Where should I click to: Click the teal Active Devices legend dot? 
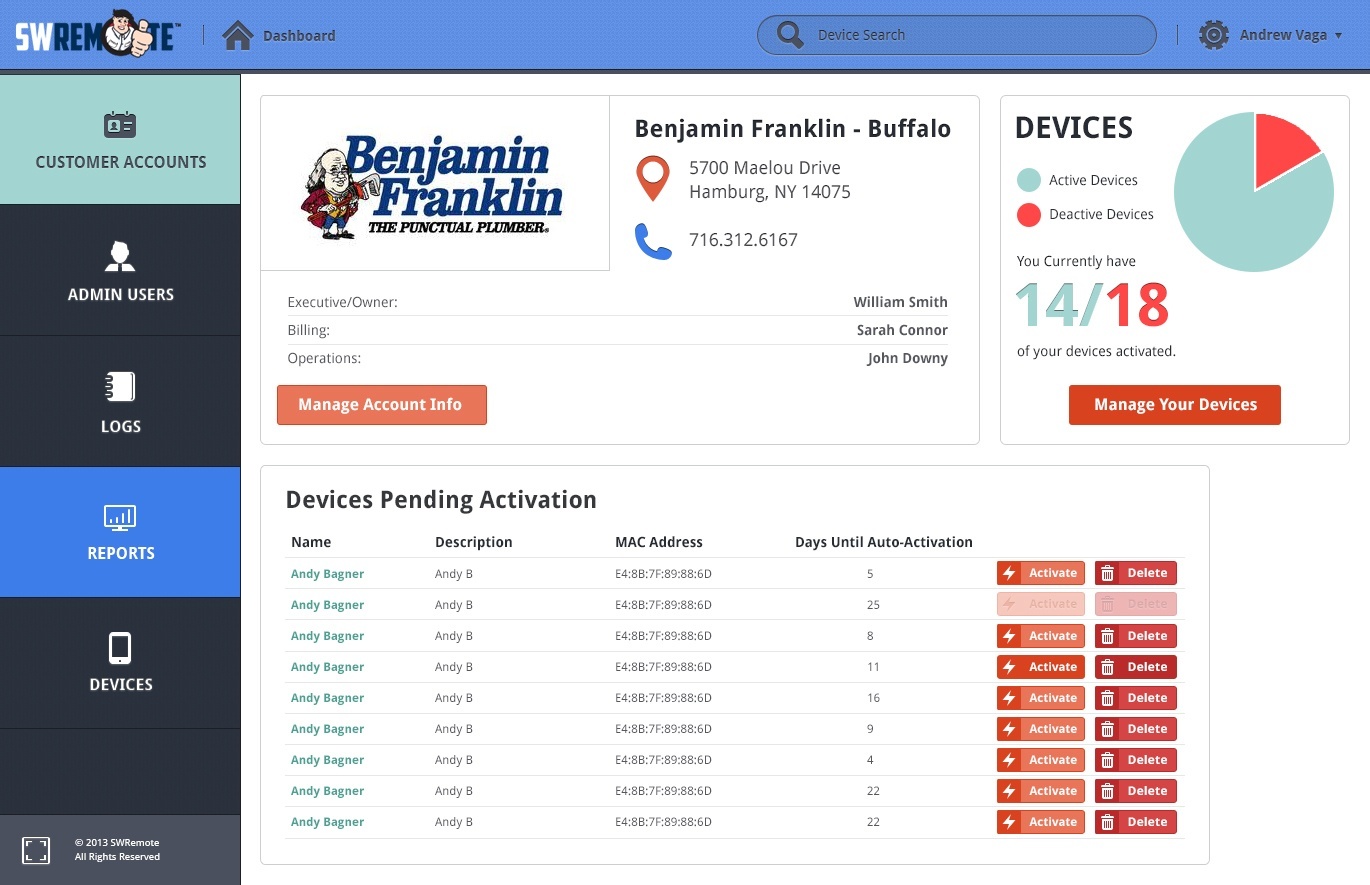point(1029,180)
